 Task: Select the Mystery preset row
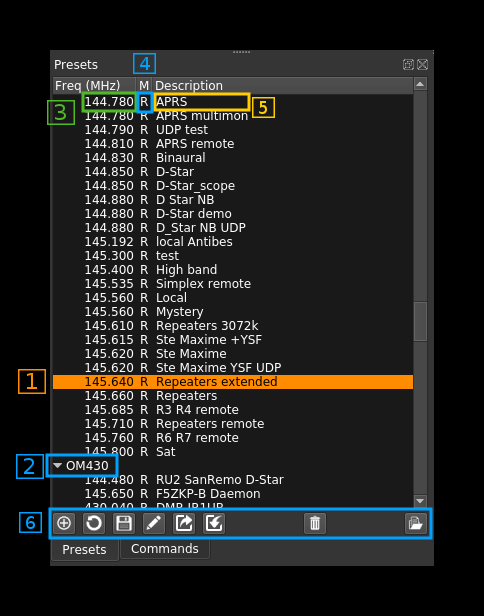pyautogui.click(x=233, y=312)
